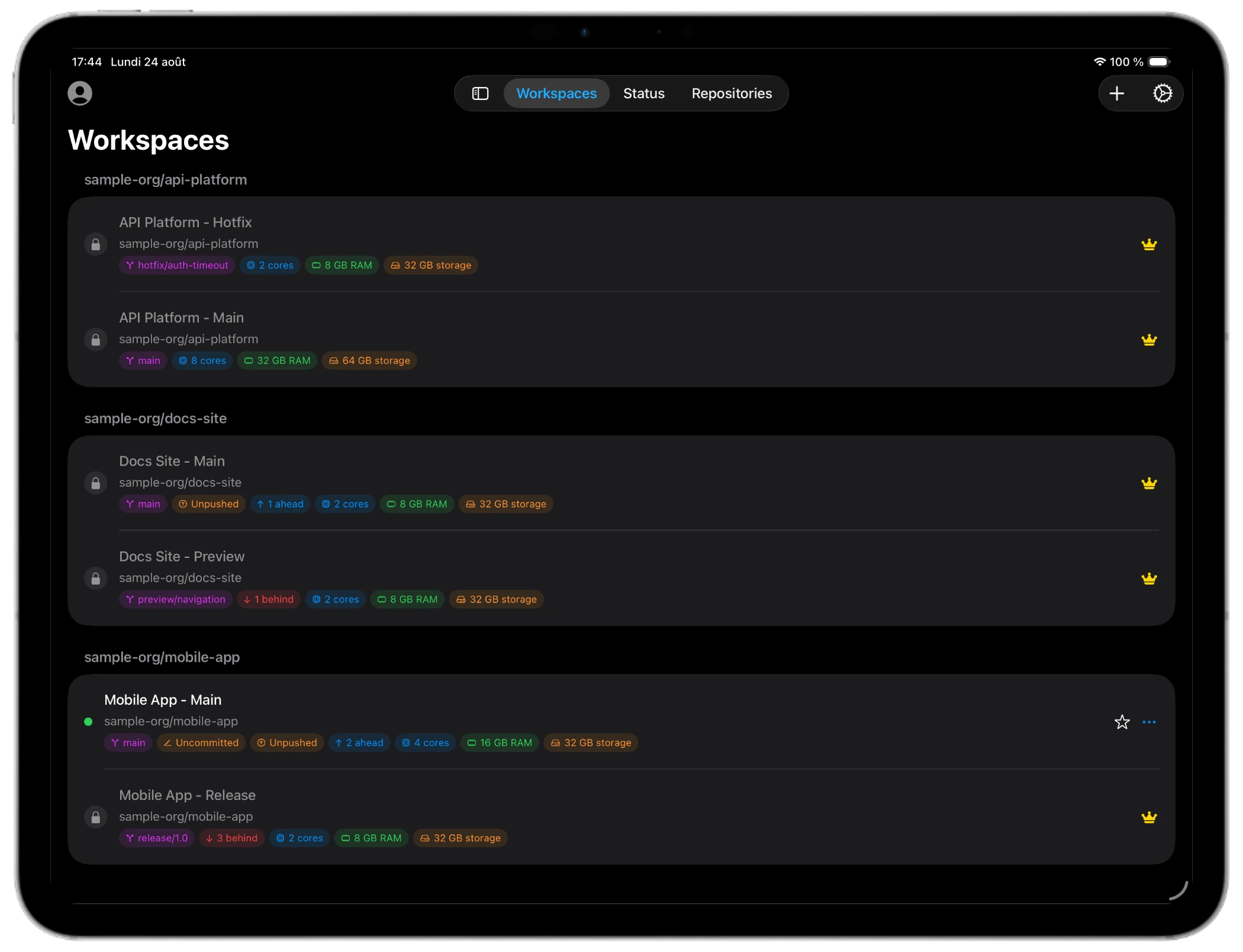Click green running status dot of Mobile App

pos(88,721)
